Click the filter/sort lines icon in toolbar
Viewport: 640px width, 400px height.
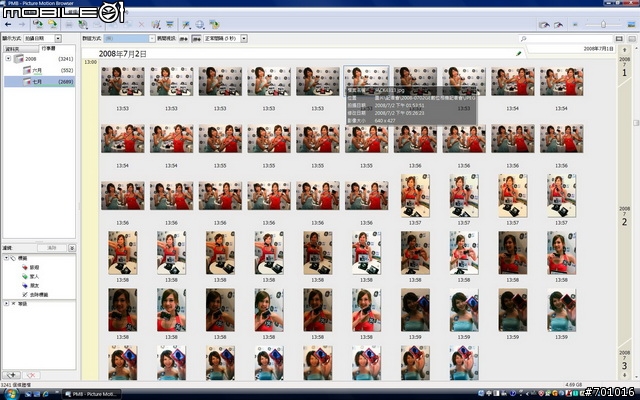tap(170, 25)
